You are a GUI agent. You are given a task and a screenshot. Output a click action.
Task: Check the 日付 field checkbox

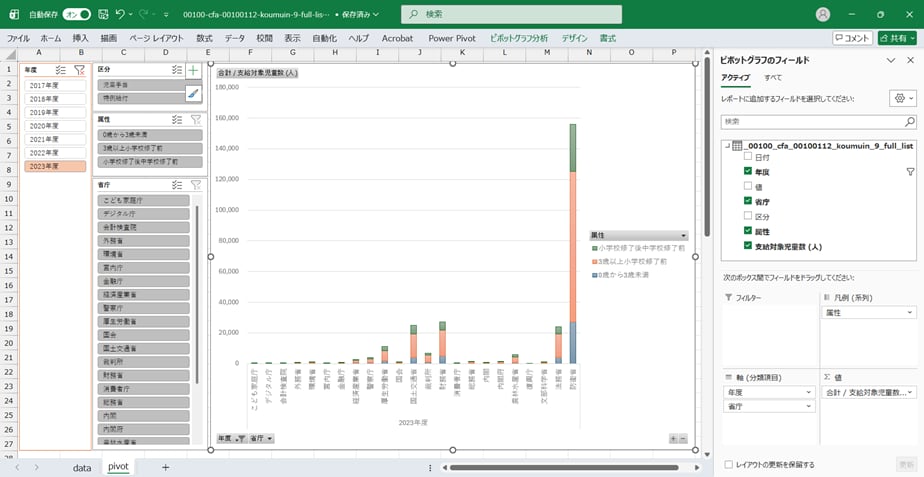tap(748, 158)
